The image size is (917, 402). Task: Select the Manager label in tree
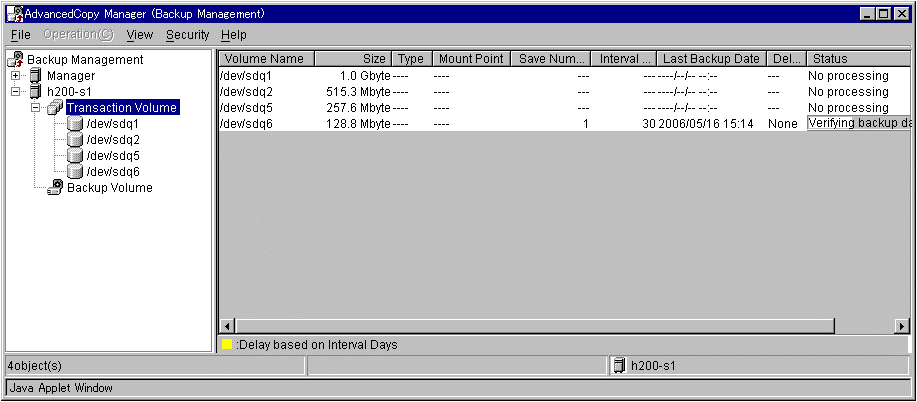pyautogui.click(x=71, y=75)
